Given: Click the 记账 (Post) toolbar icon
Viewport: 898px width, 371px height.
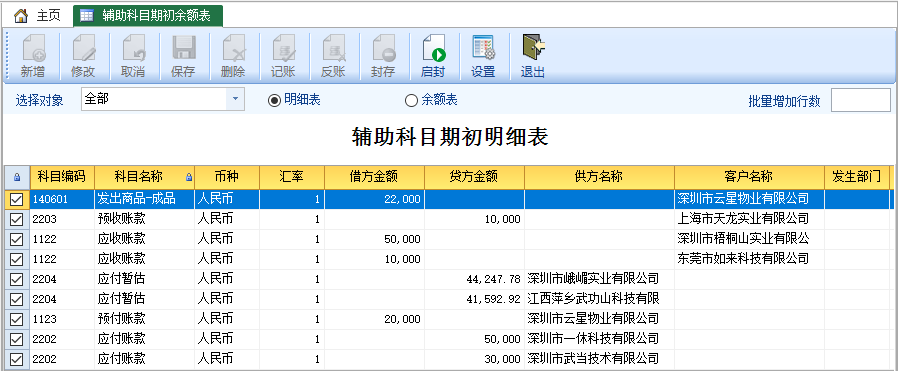Looking at the screenshot, I should tap(283, 48).
